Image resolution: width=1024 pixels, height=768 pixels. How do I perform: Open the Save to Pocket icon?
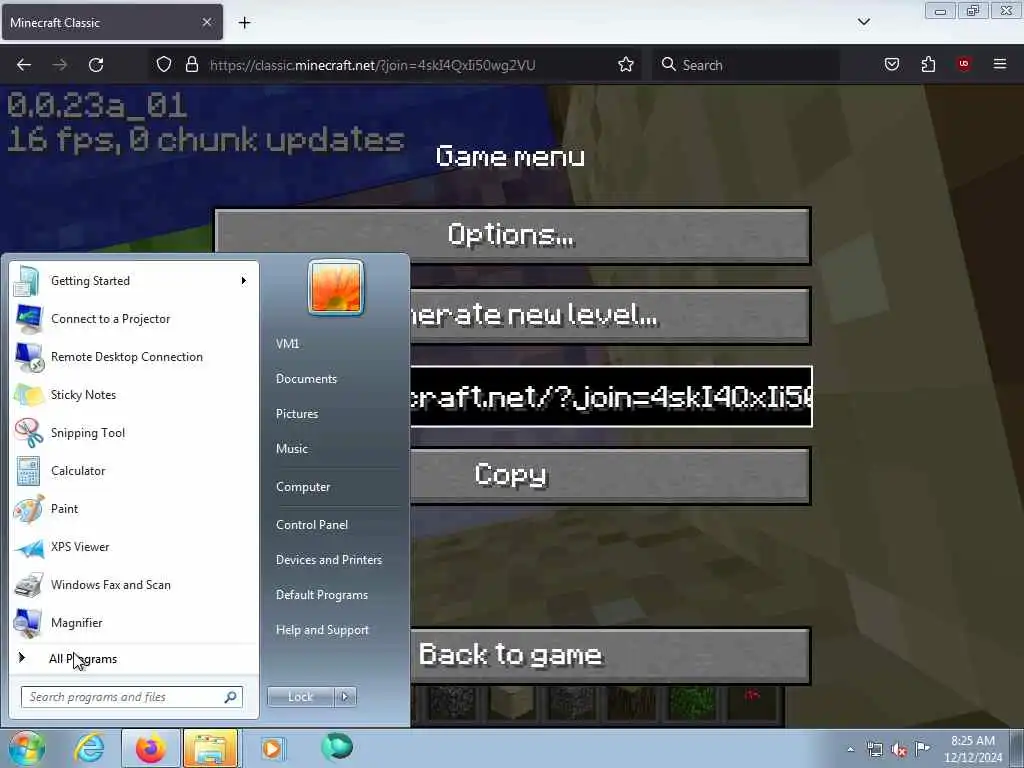coord(891,64)
